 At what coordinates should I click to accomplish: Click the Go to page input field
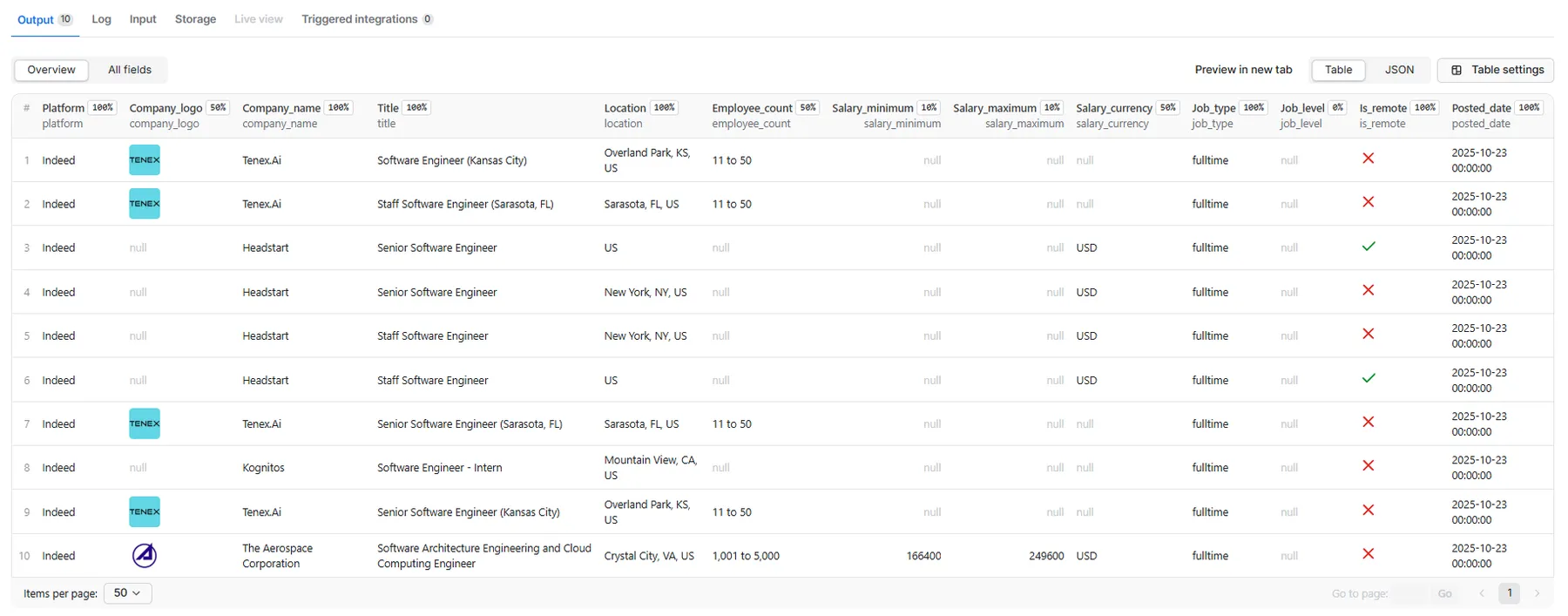point(1409,593)
